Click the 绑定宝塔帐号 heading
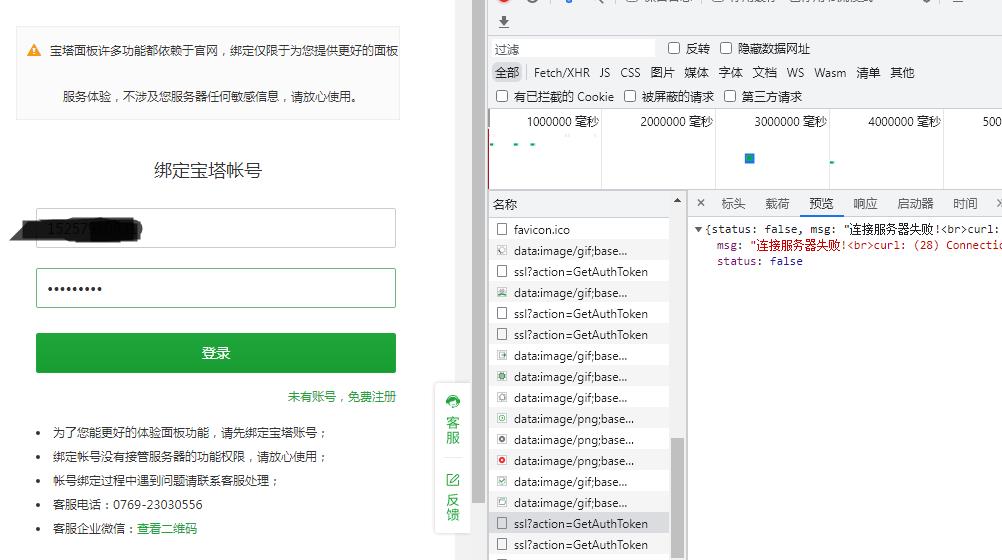 [x=208, y=171]
